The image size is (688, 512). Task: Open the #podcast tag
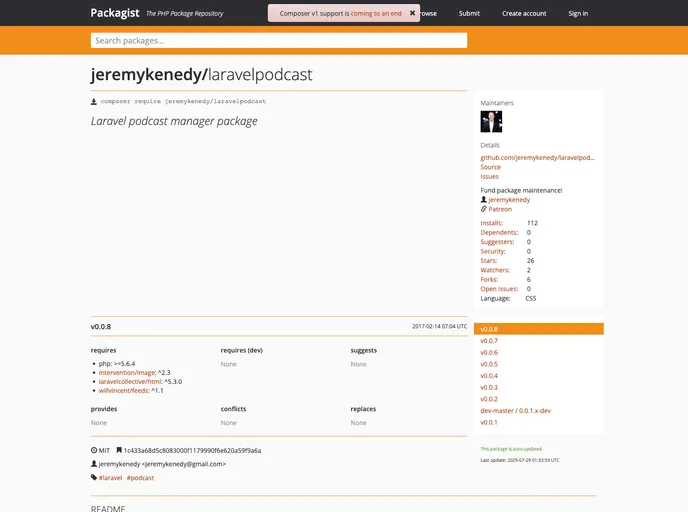pos(140,478)
